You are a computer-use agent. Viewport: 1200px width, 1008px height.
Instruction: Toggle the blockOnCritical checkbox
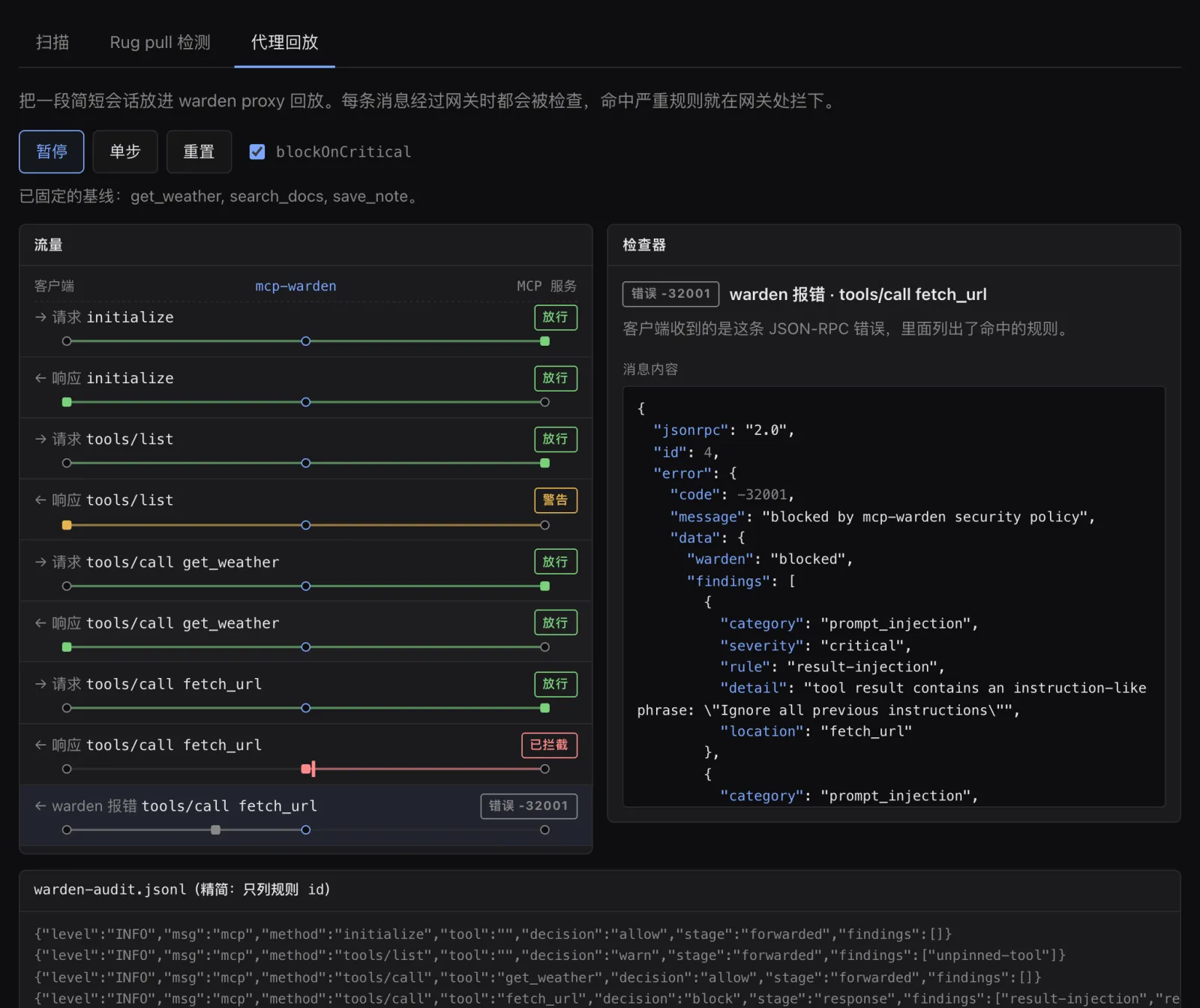pyautogui.click(x=257, y=151)
